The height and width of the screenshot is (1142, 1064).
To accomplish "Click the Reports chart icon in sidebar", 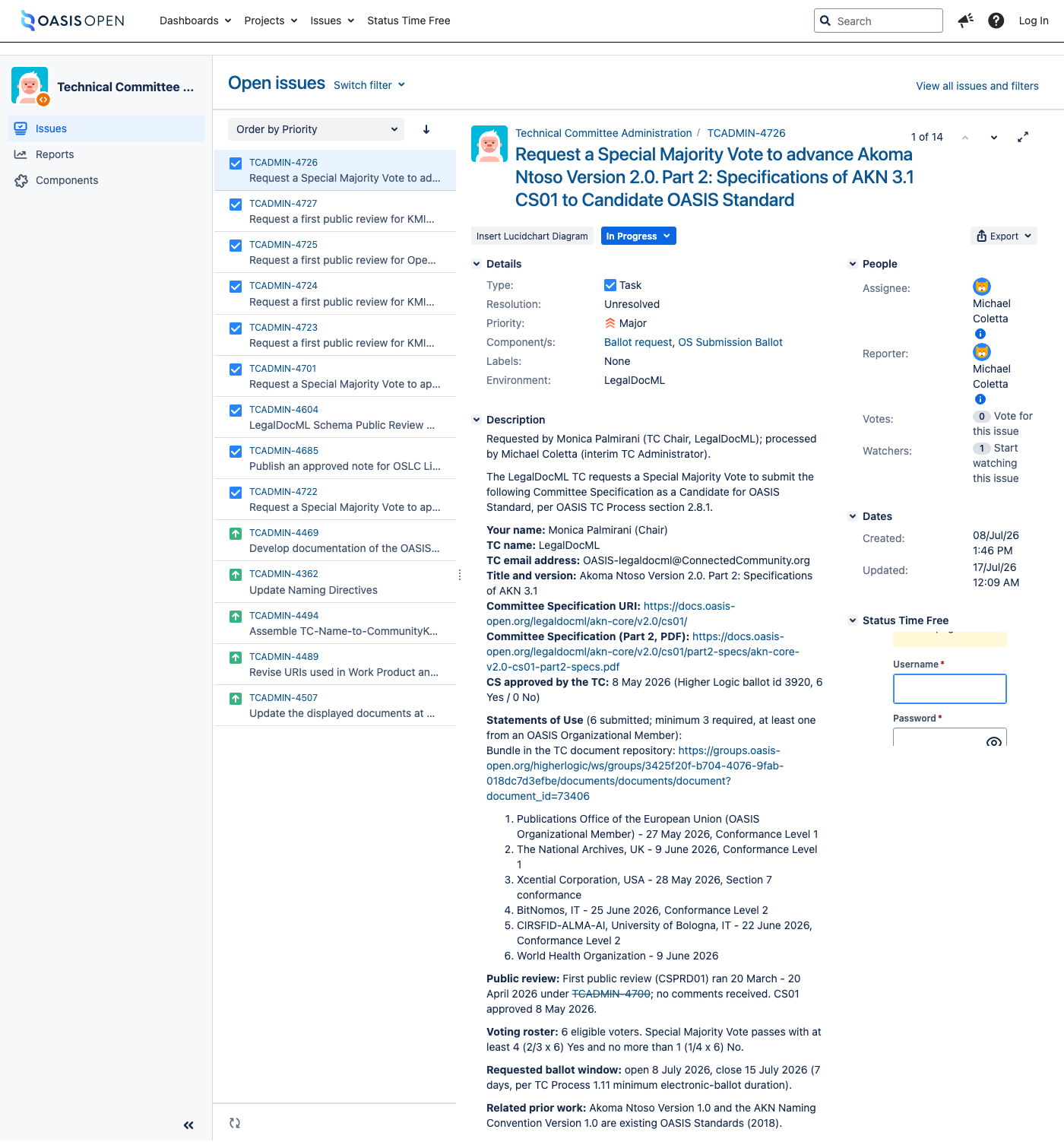I will pos(21,154).
